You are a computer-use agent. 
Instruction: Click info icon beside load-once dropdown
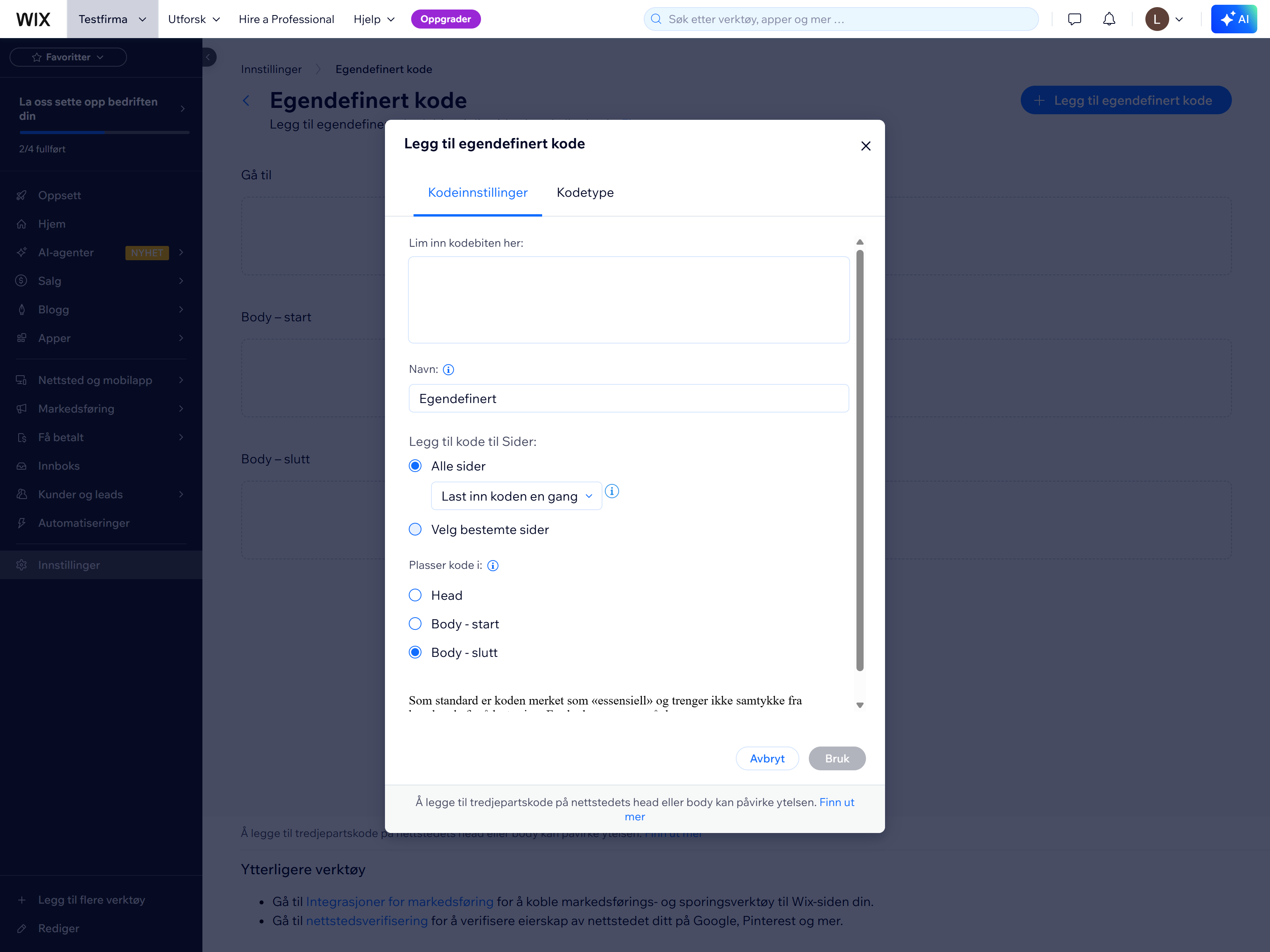tap(612, 491)
